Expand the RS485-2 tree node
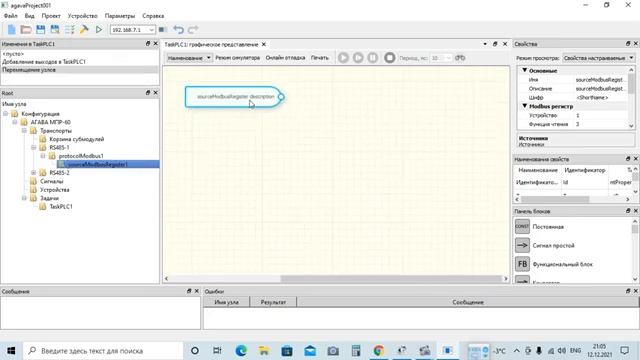 tap(33, 173)
